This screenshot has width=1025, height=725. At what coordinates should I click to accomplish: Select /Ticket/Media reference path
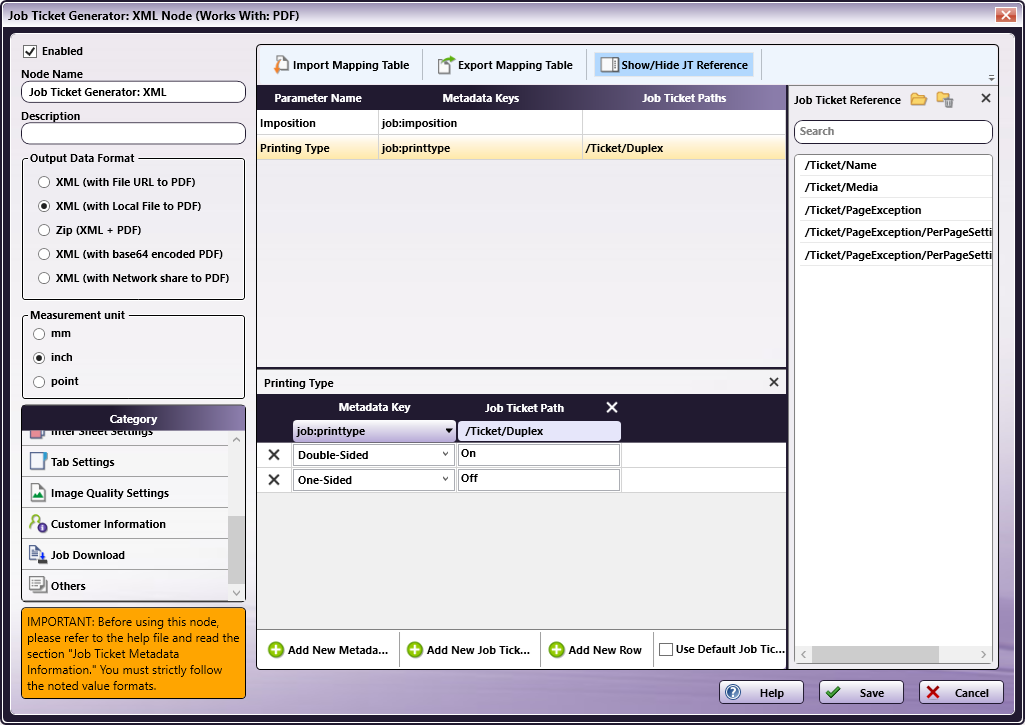coord(894,187)
